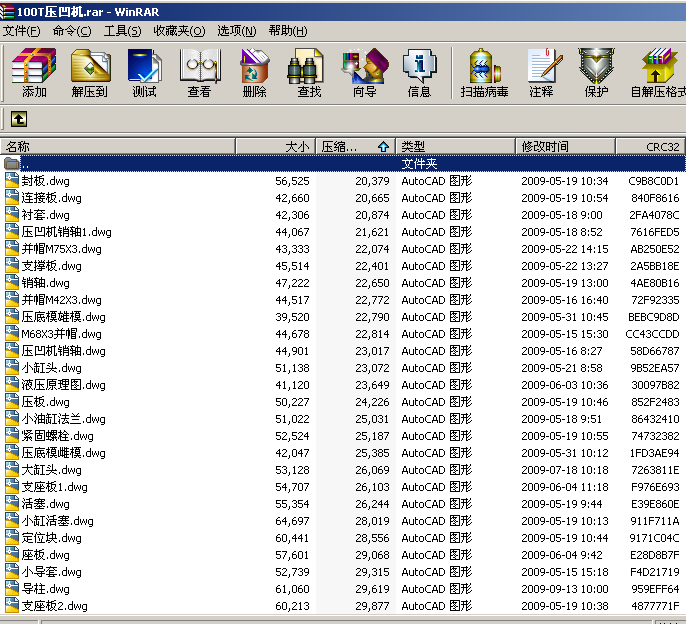Click the file icon of 定位块.dwg

tap(12, 538)
